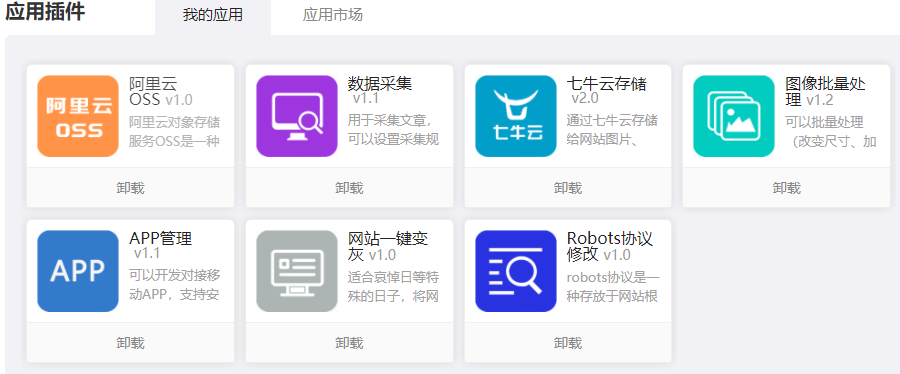Click the description 阿里云对象存储服务OSS是一种

(174, 131)
